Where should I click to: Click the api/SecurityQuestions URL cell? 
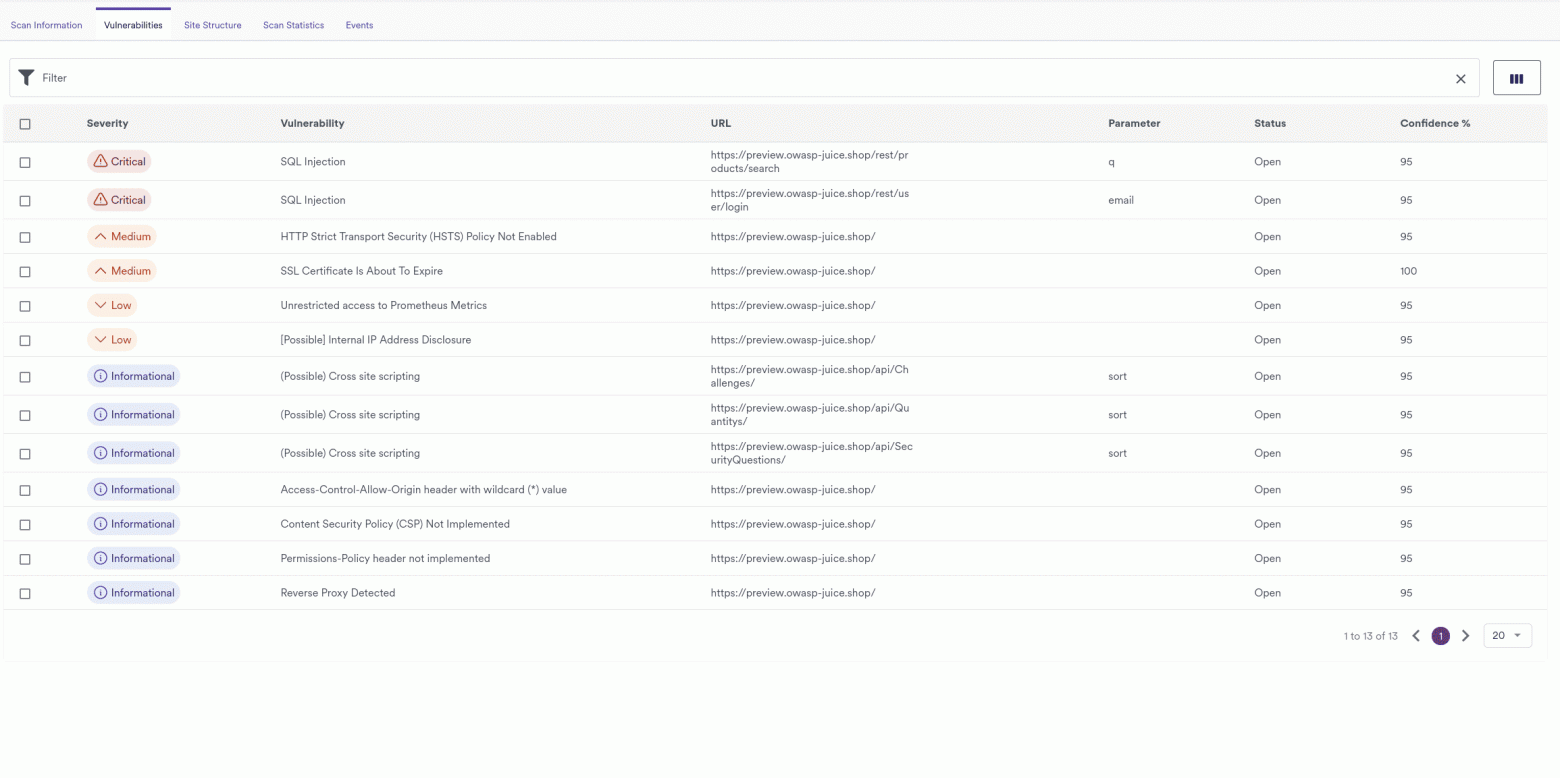click(812, 453)
